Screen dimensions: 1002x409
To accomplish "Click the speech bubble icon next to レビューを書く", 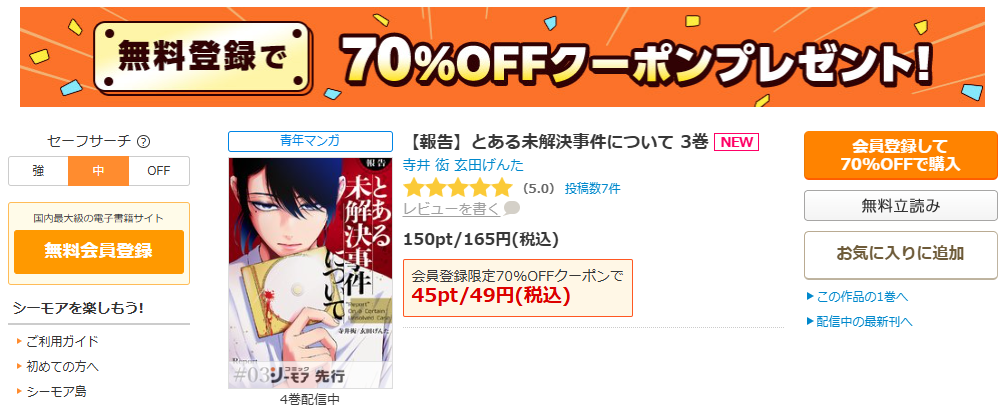I will click(x=512, y=208).
